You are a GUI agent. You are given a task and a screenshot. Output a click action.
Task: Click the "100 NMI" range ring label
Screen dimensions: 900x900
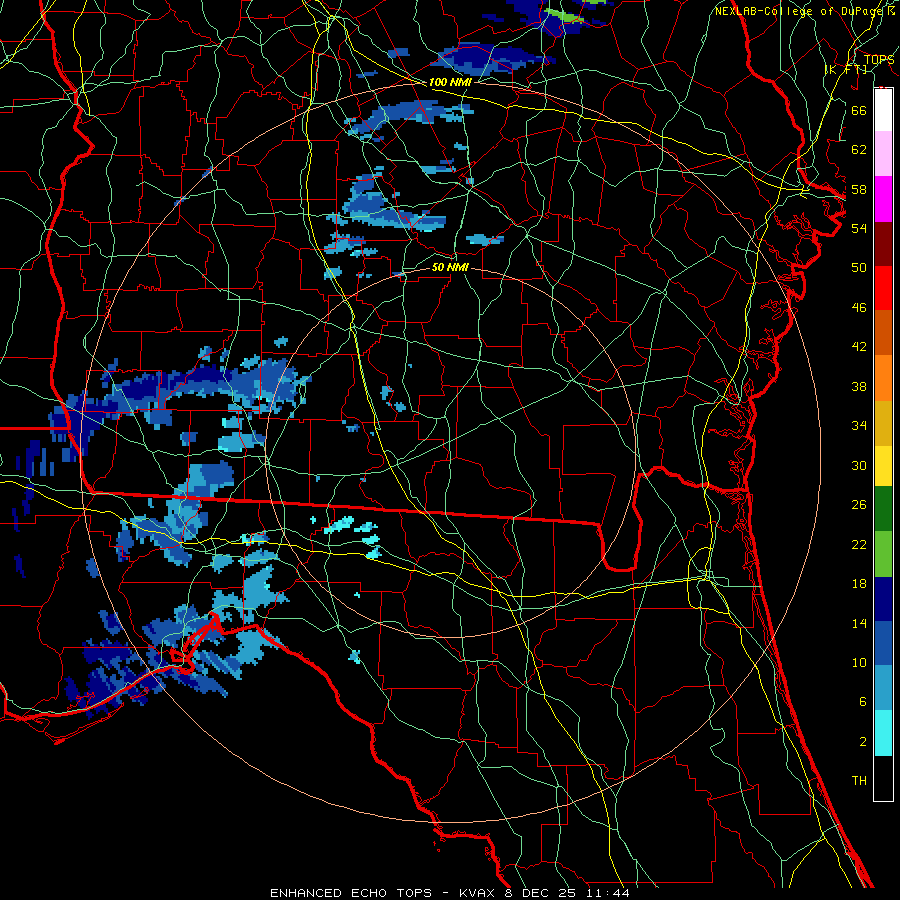450,82
